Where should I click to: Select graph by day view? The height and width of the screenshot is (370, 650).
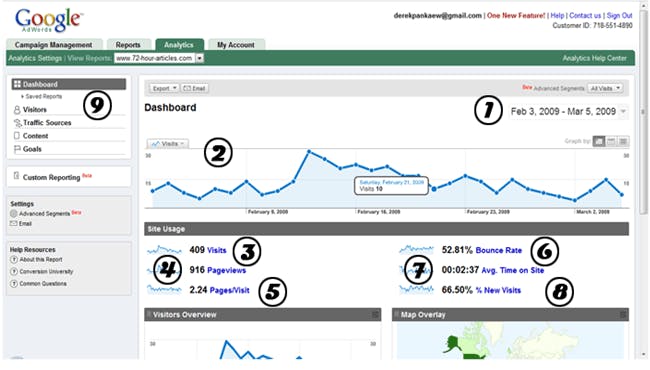[x=599, y=141]
